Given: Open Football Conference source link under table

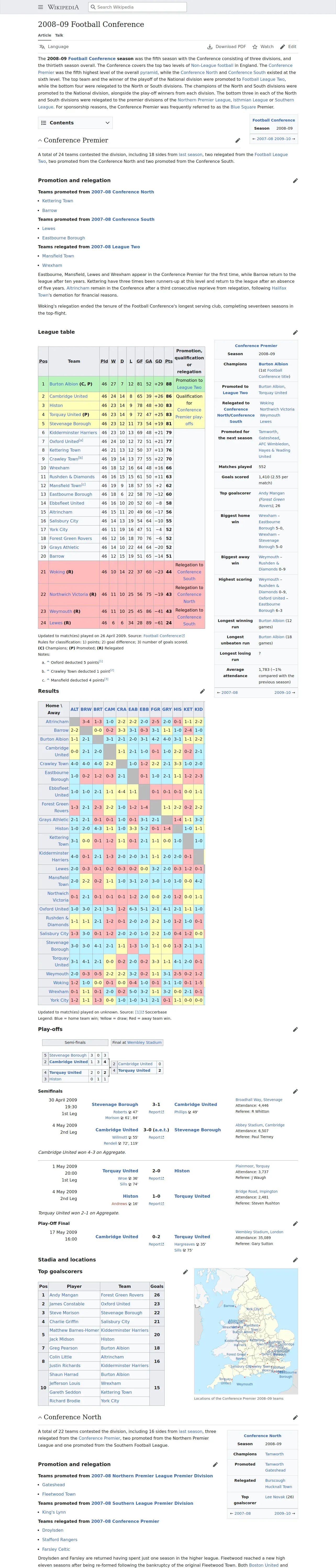Looking at the screenshot, I should 164,636.
